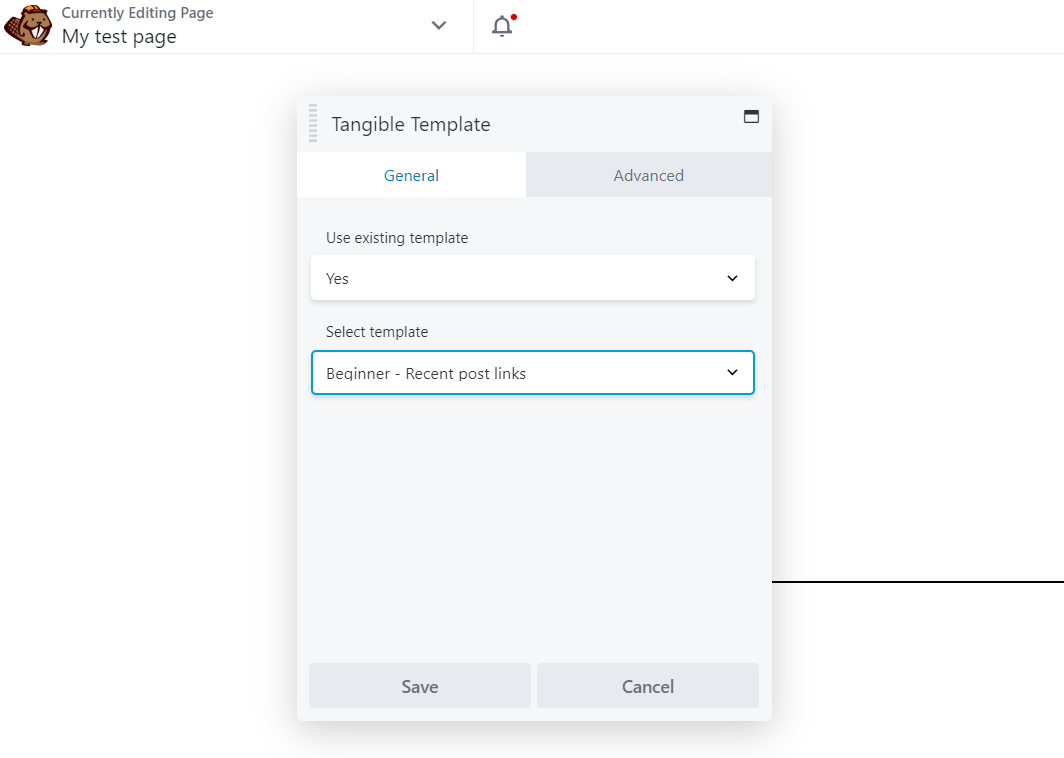Cancel the template settings changes
Viewport: 1064px width, 758px height.
648,686
